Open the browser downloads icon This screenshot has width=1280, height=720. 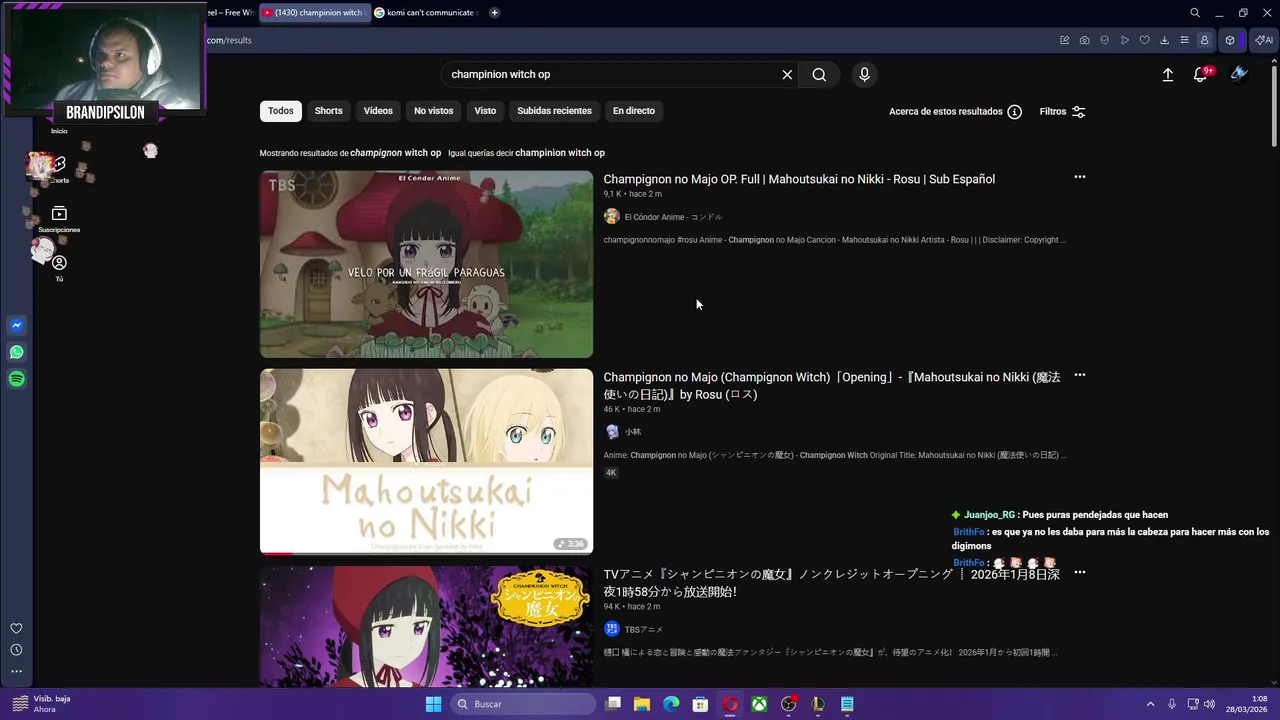point(1165,40)
